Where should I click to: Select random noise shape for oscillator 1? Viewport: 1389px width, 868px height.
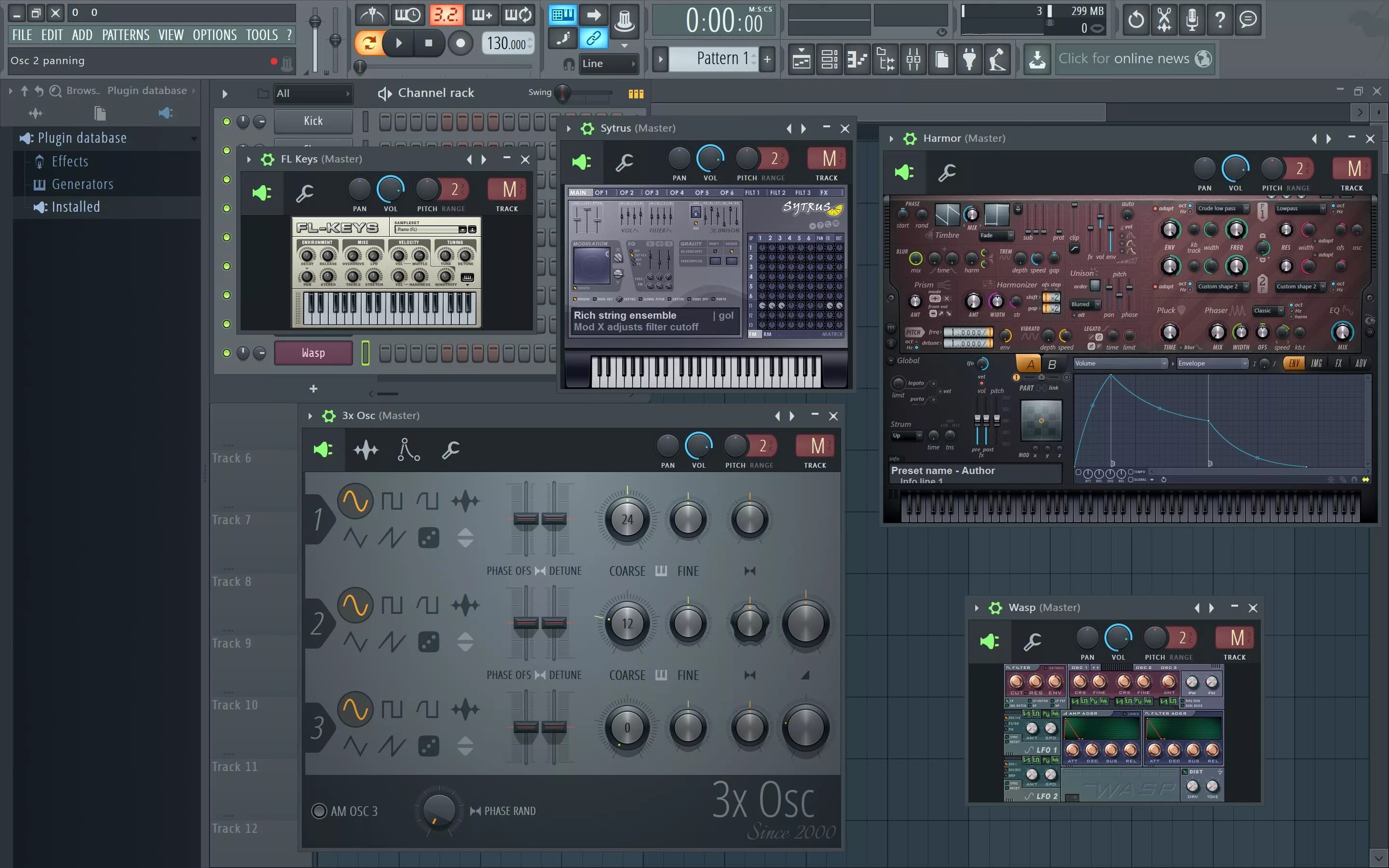[x=429, y=538]
